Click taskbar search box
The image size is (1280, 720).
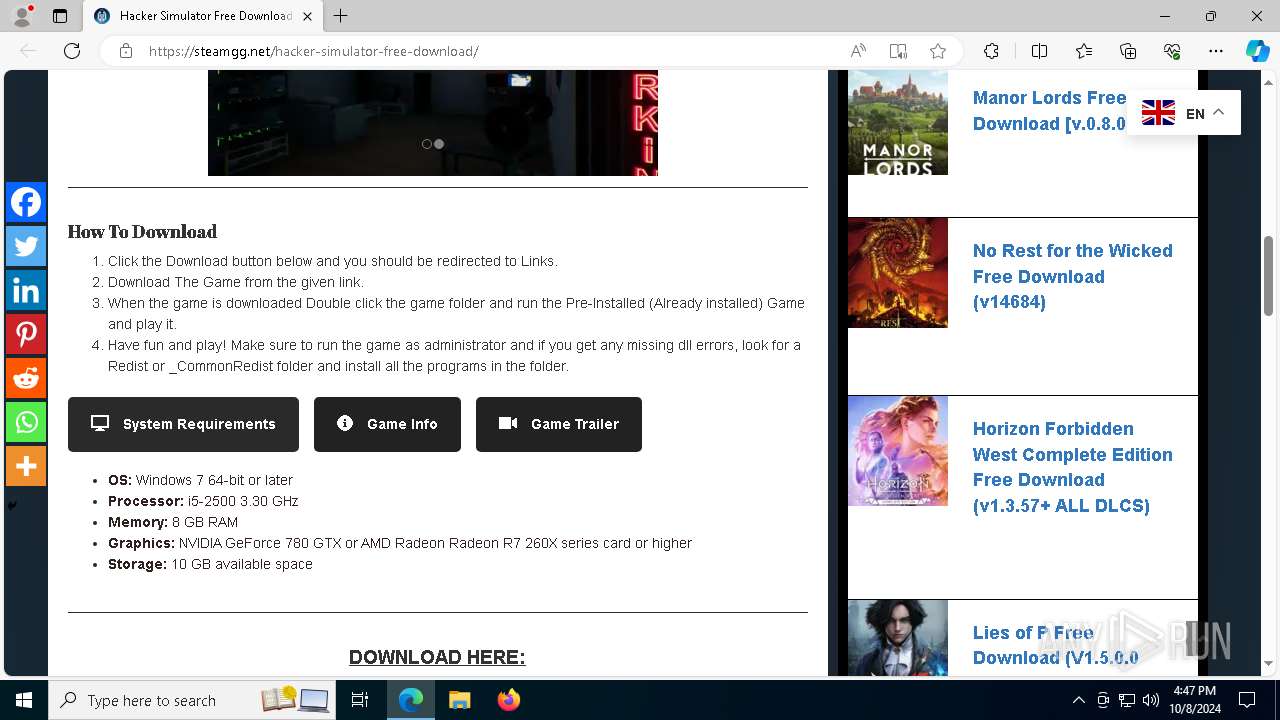[x=194, y=700]
